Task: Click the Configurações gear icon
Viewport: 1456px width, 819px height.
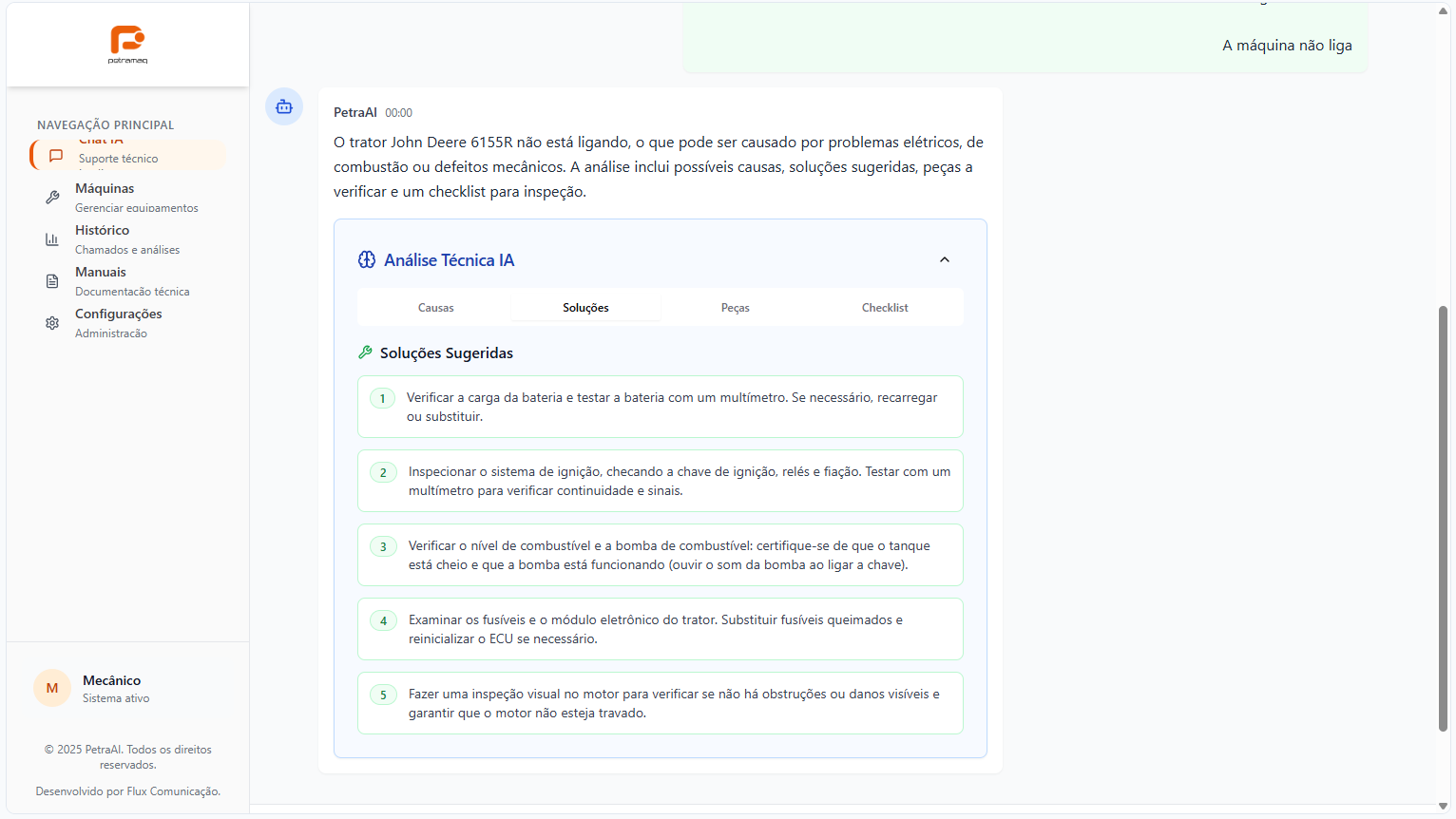Action: click(x=52, y=323)
